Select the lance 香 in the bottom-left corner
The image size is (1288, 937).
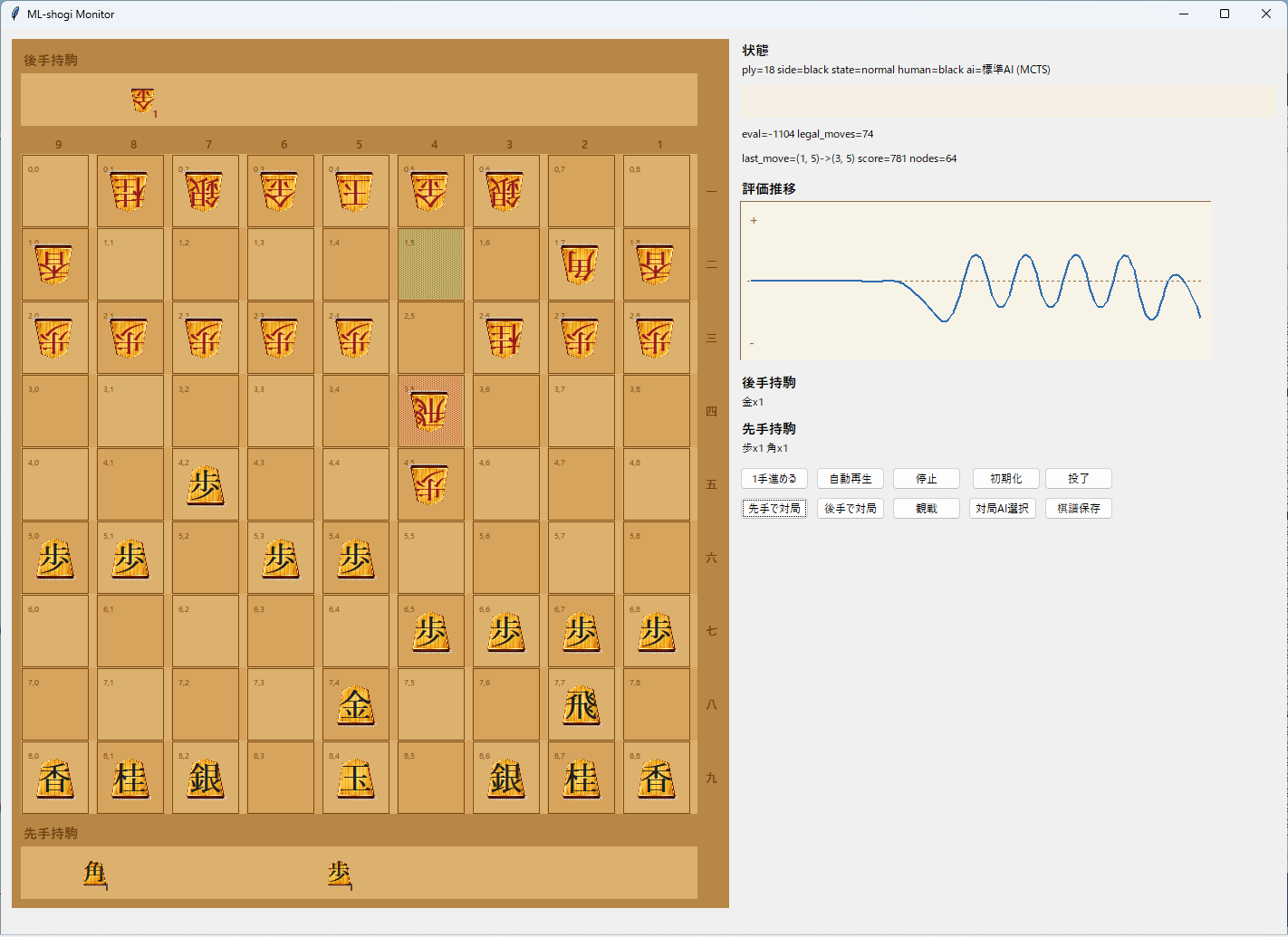point(55,777)
